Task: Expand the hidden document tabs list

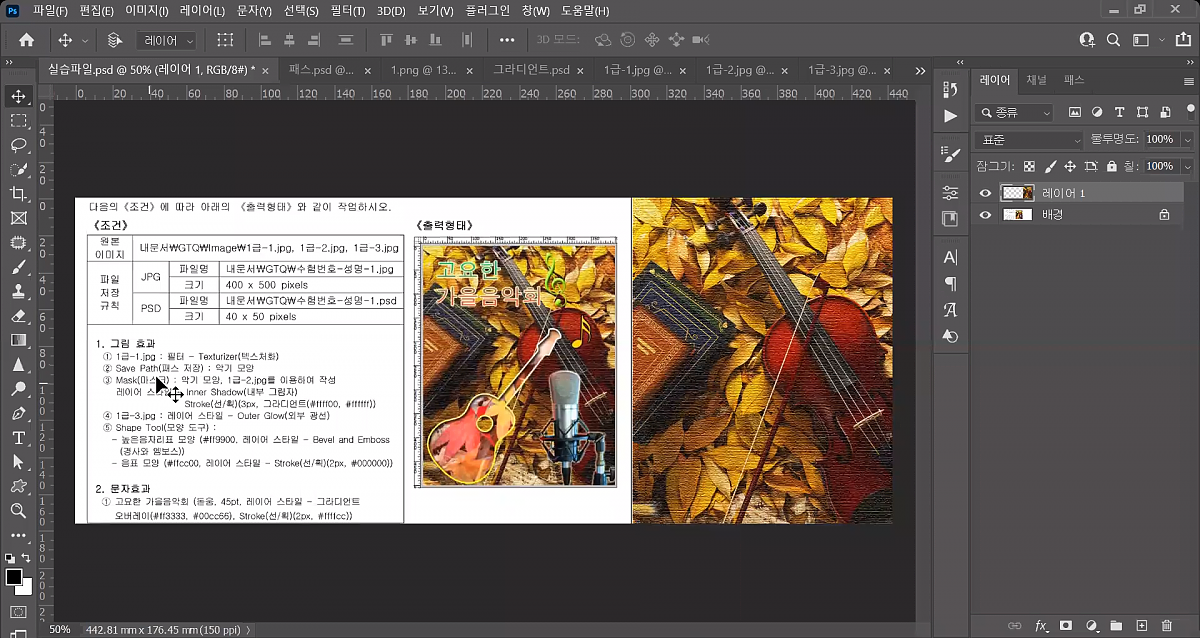Action: tap(920, 71)
